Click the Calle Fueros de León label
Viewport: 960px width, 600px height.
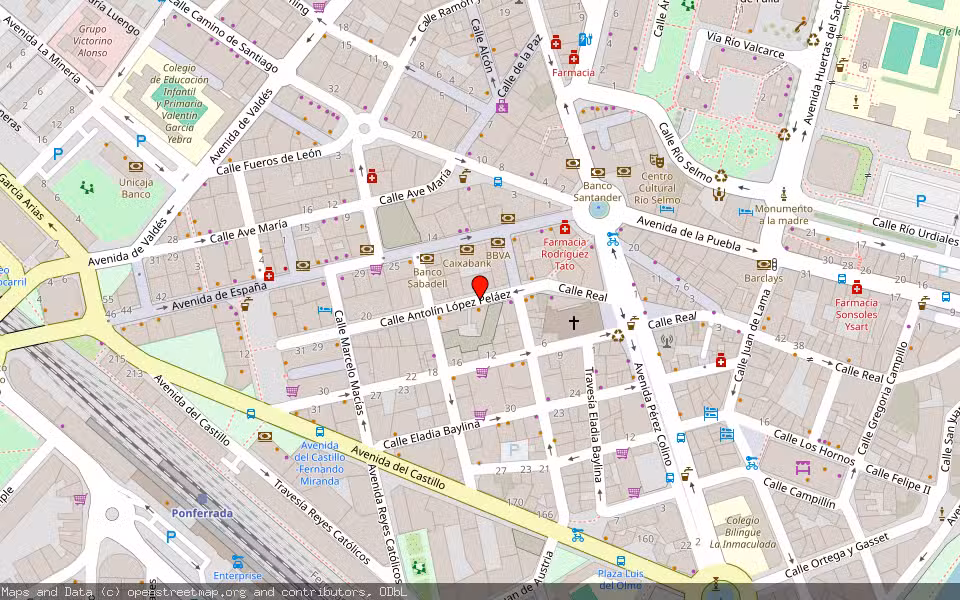pyautogui.click(x=269, y=161)
